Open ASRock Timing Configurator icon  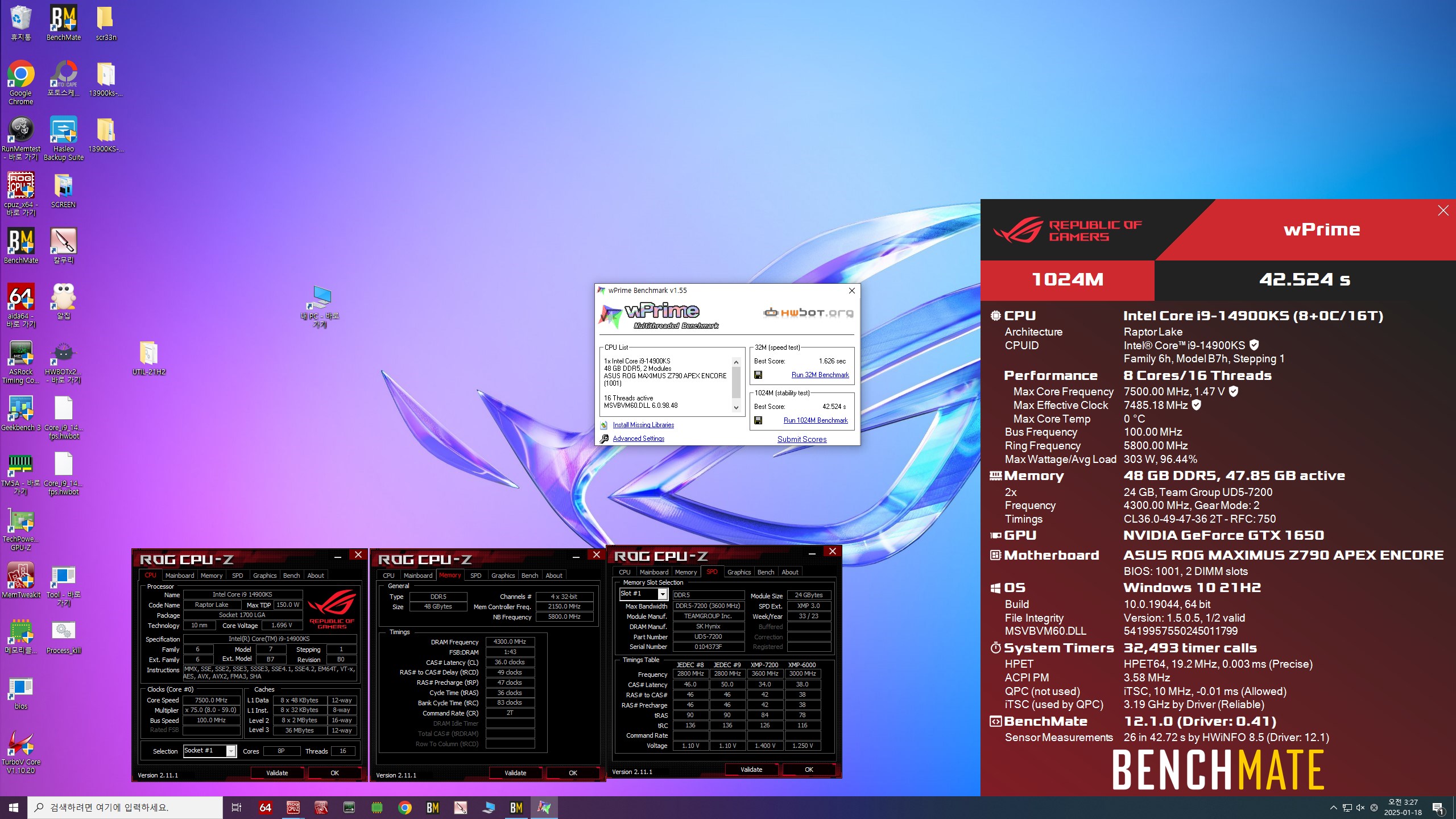(20, 361)
